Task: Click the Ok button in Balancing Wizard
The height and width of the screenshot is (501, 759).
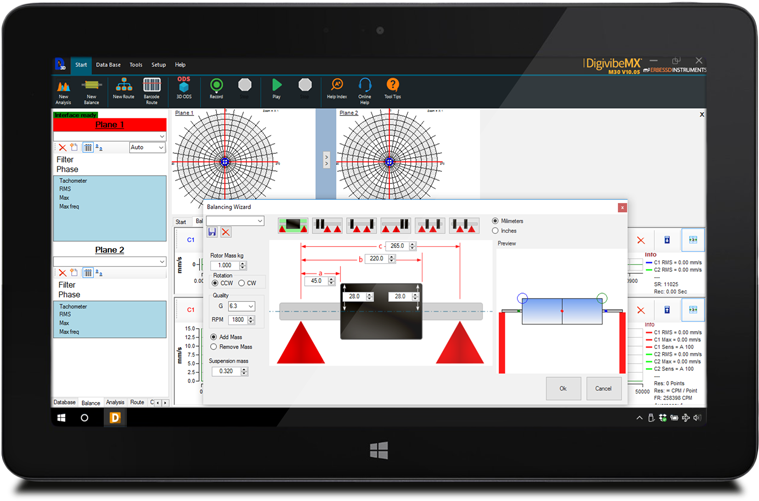Action: pyautogui.click(x=562, y=388)
